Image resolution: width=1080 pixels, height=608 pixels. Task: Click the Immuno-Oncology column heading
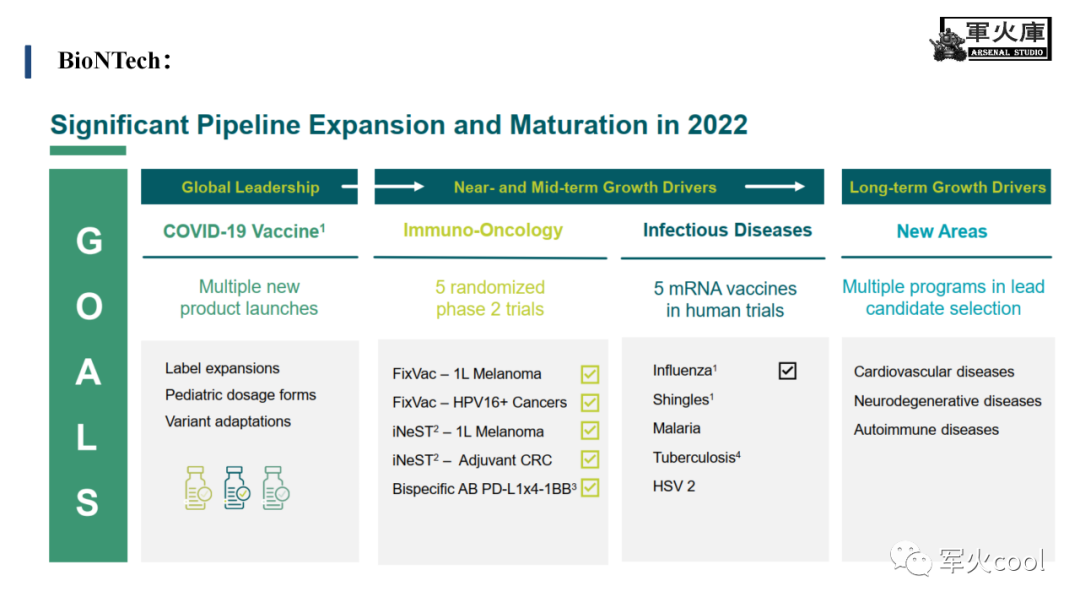pos(483,231)
